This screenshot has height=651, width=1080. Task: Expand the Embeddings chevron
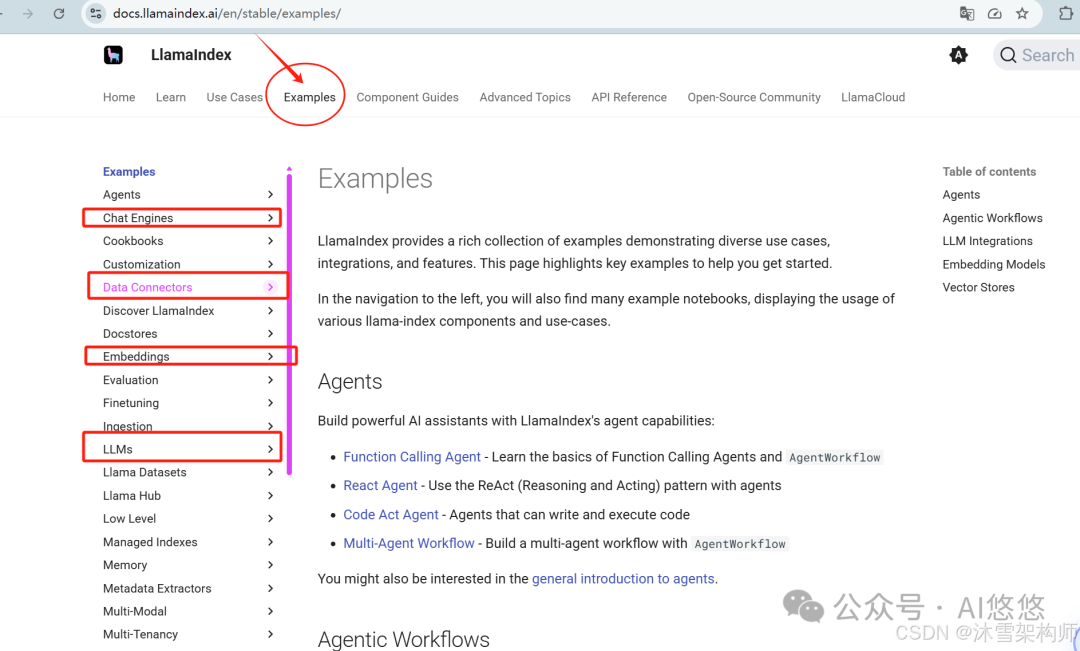(271, 356)
